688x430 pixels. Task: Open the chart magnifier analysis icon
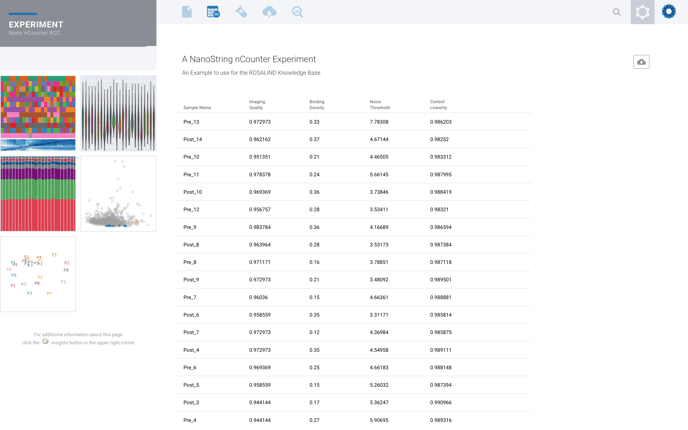click(297, 12)
